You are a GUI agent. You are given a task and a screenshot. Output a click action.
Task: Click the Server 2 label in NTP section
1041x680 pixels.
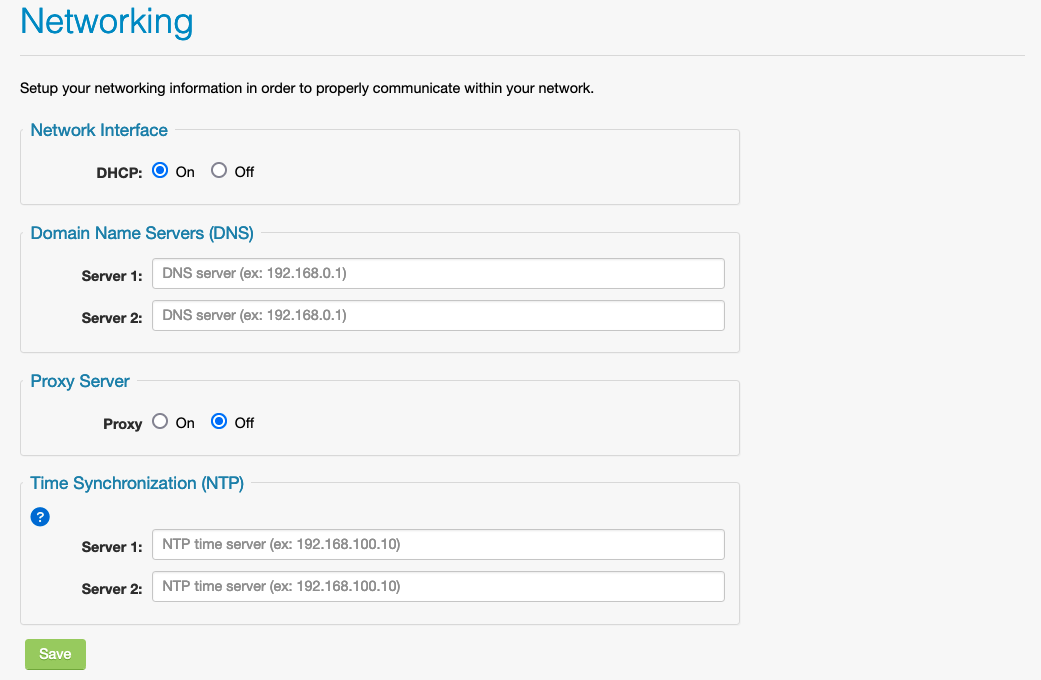point(111,589)
